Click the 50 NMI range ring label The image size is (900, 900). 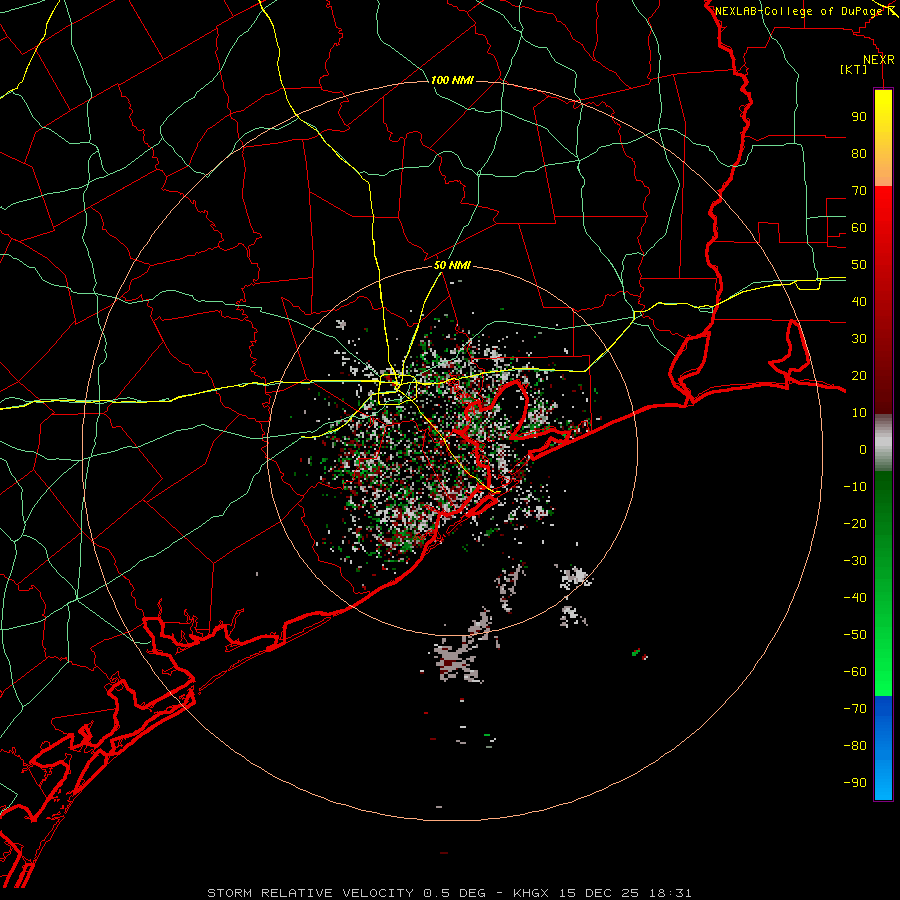pyautogui.click(x=452, y=265)
